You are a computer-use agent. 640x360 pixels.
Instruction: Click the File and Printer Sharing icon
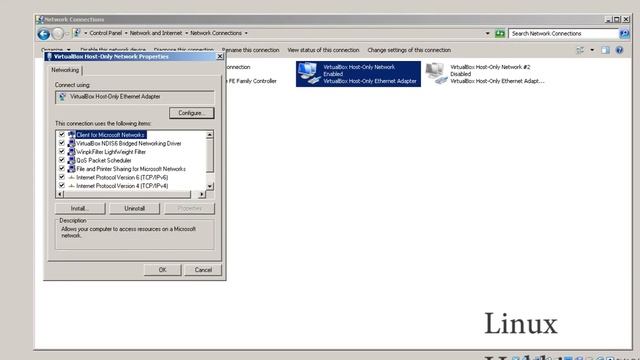(x=71, y=169)
